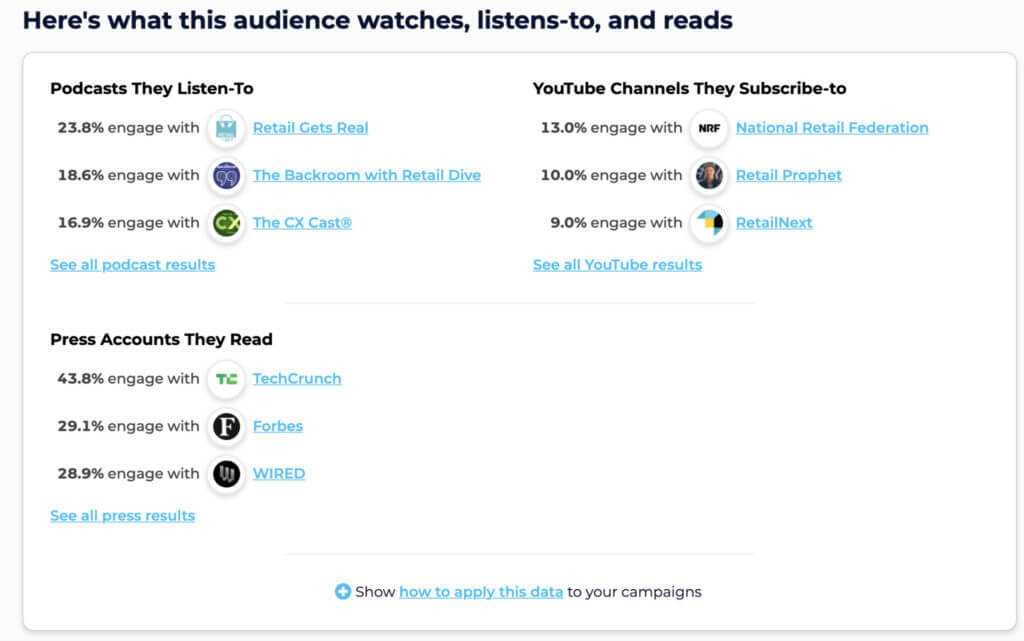Click the Forbes black logo icon
The height and width of the screenshot is (641, 1024).
pyautogui.click(x=227, y=427)
